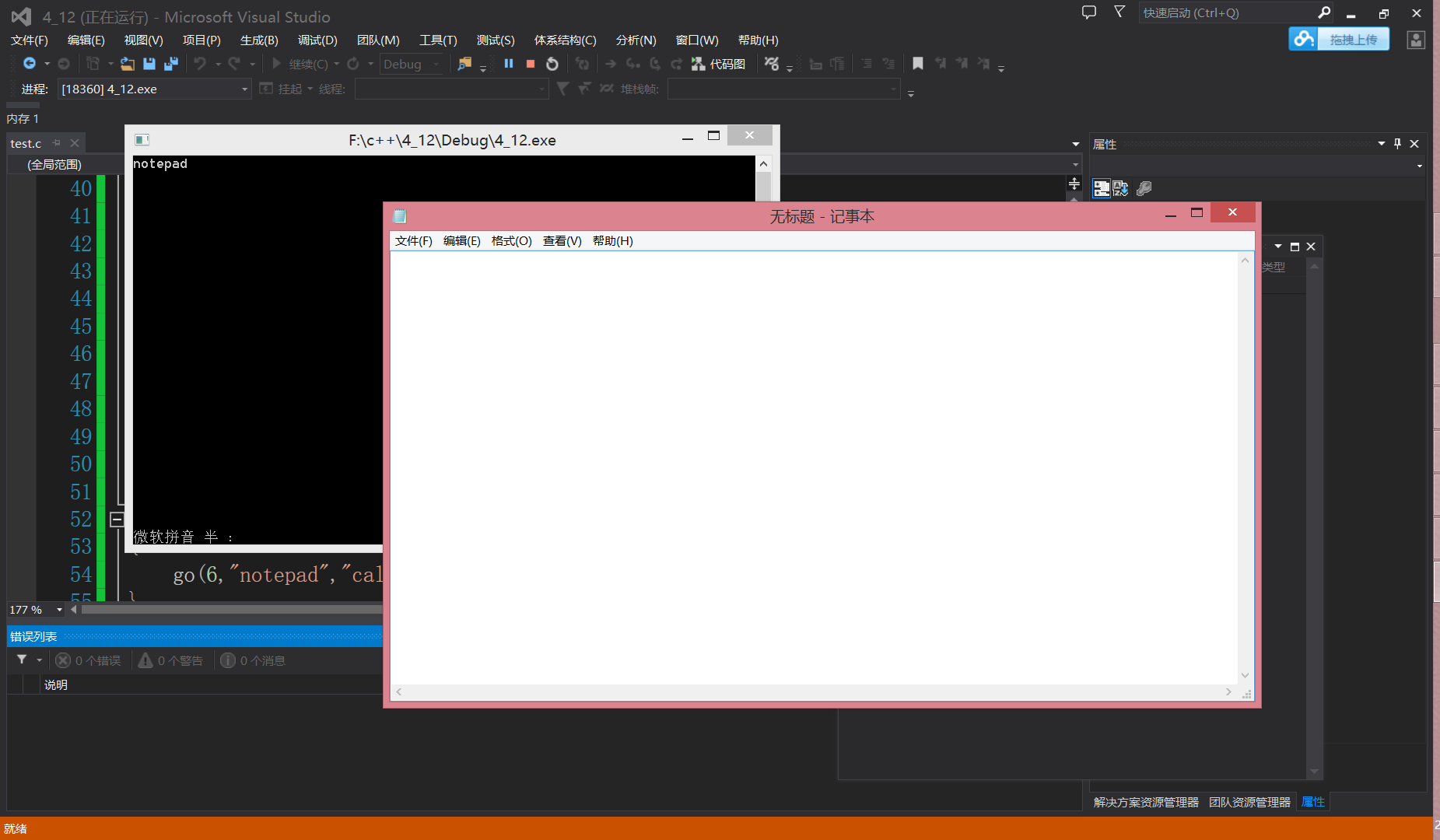
Task: Toggle the 0 个消息 messages filter
Action: 254,660
